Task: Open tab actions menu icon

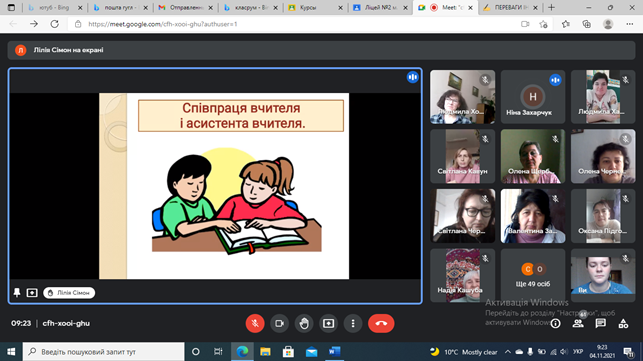Action: 11,8
